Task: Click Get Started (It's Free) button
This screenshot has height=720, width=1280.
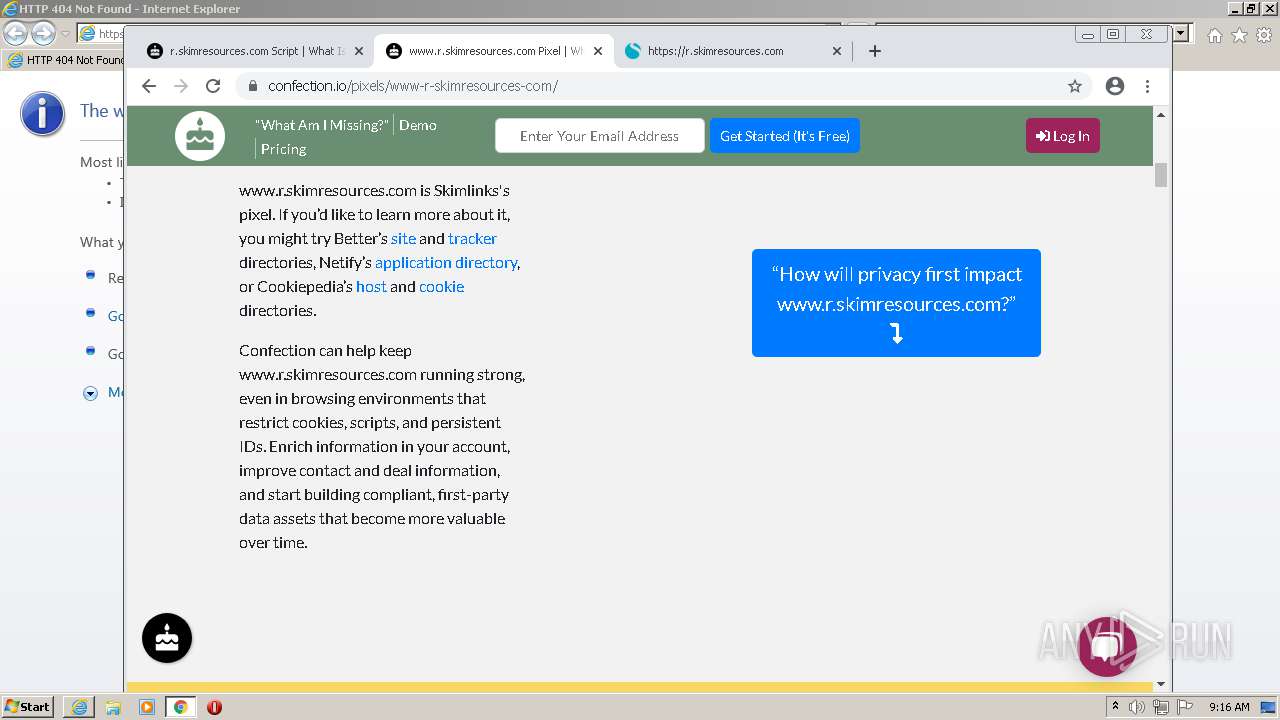Action: tap(785, 136)
